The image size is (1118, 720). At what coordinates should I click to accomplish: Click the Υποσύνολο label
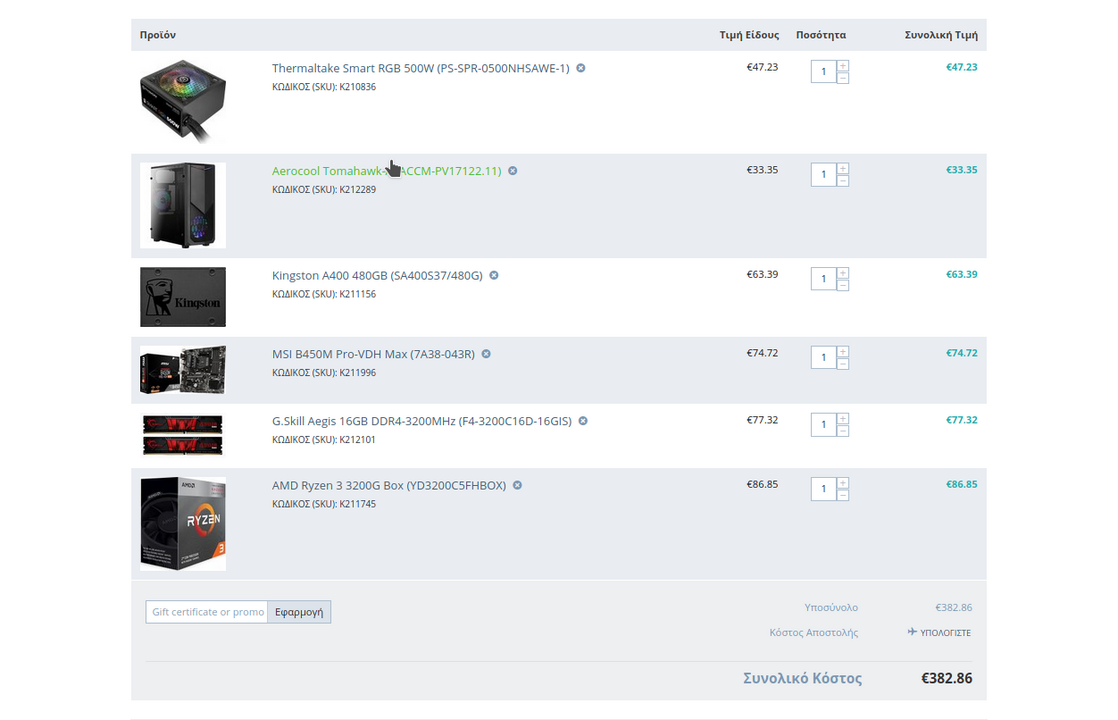click(x=831, y=607)
